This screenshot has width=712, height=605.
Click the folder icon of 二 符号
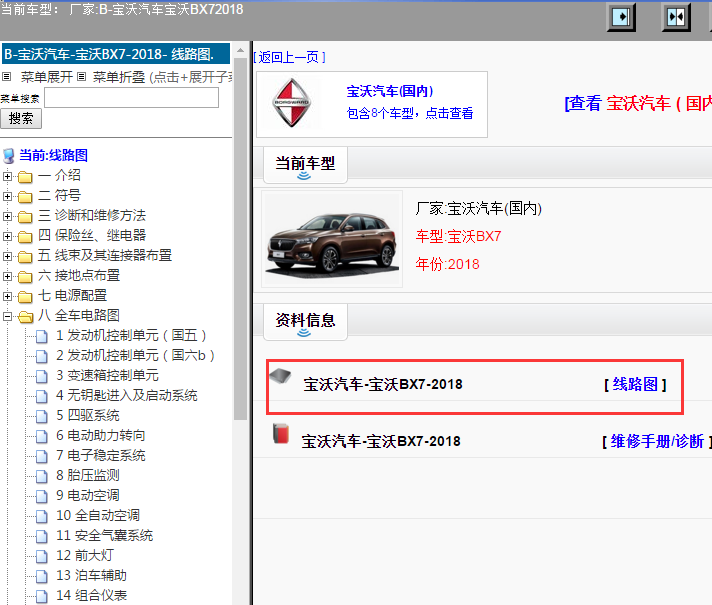(x=25, y=196)
